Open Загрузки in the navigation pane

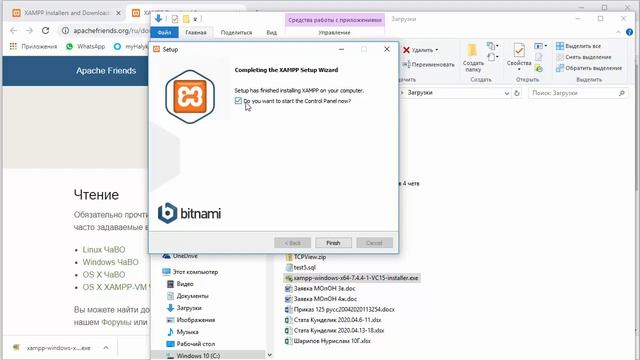[184, 308]
